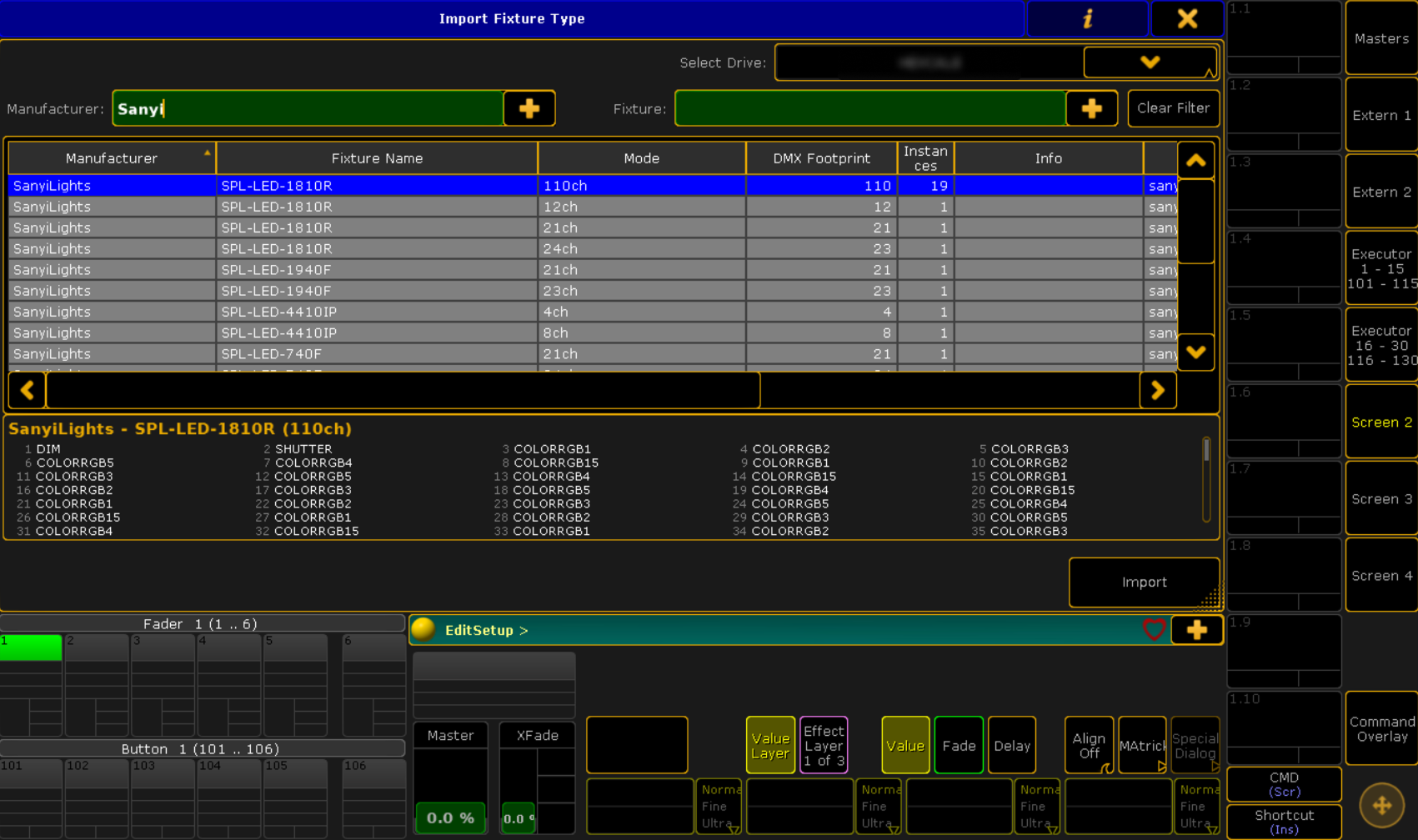Click the Clear Filter button
Viewport: 1418px width, 840px height.
click(1173, 108)
